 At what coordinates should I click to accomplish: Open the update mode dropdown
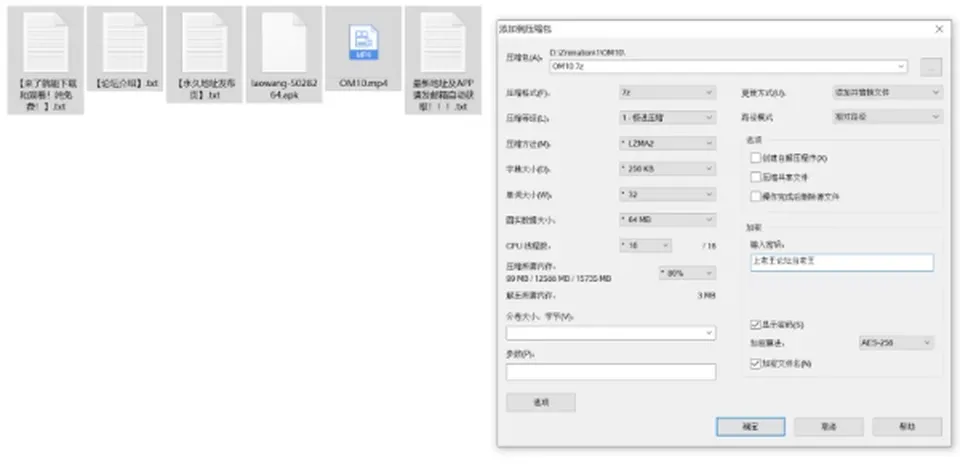click(x=888, y=92)
